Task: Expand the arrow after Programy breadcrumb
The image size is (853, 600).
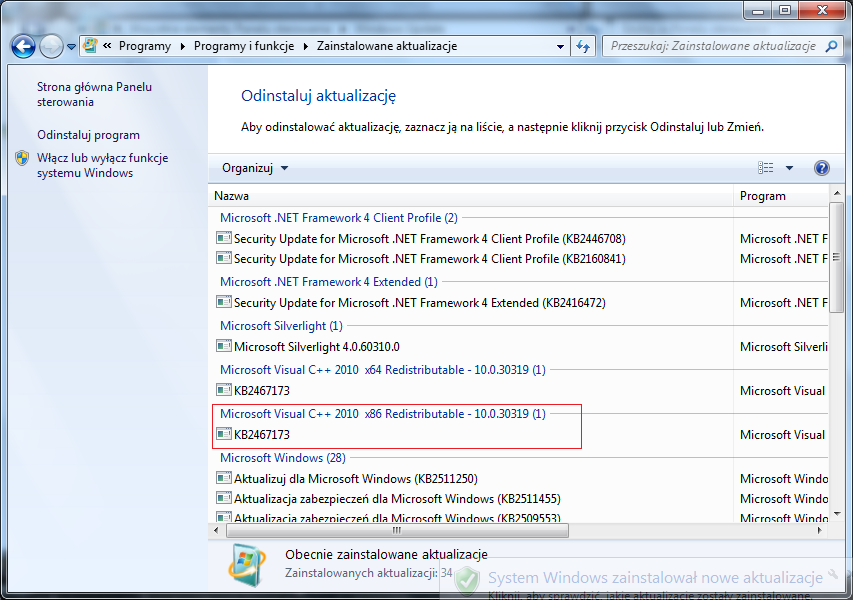Action: coord(182,46)
